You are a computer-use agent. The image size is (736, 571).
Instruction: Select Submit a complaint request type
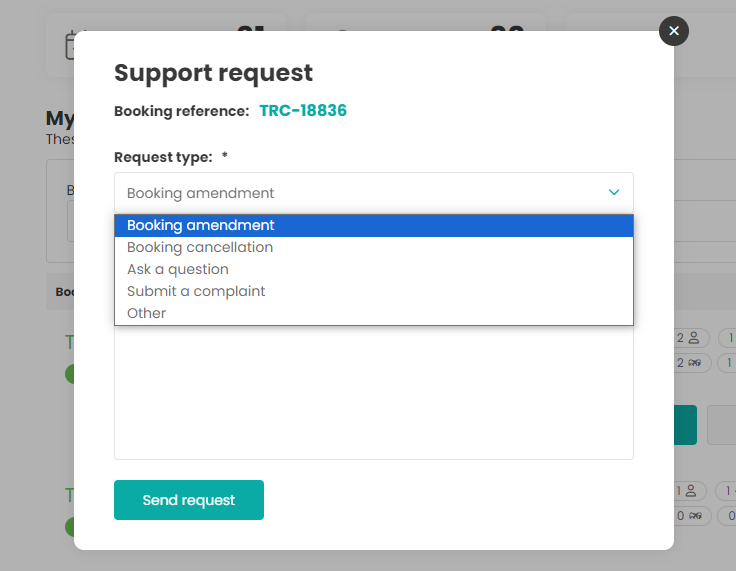[373, 291]
